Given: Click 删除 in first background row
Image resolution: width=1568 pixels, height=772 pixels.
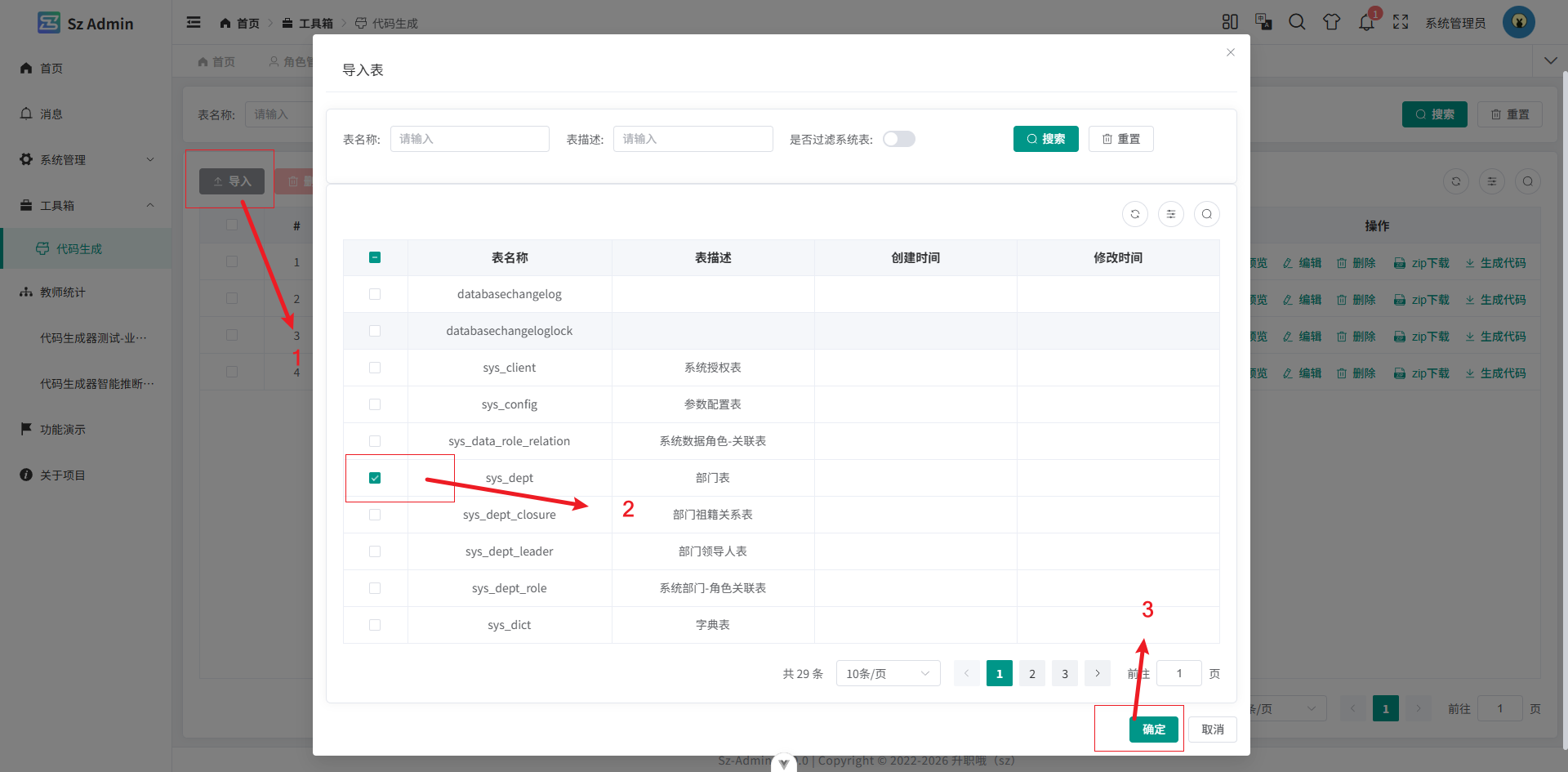Looking at the screenshot, I should [x=1356, y=263].
